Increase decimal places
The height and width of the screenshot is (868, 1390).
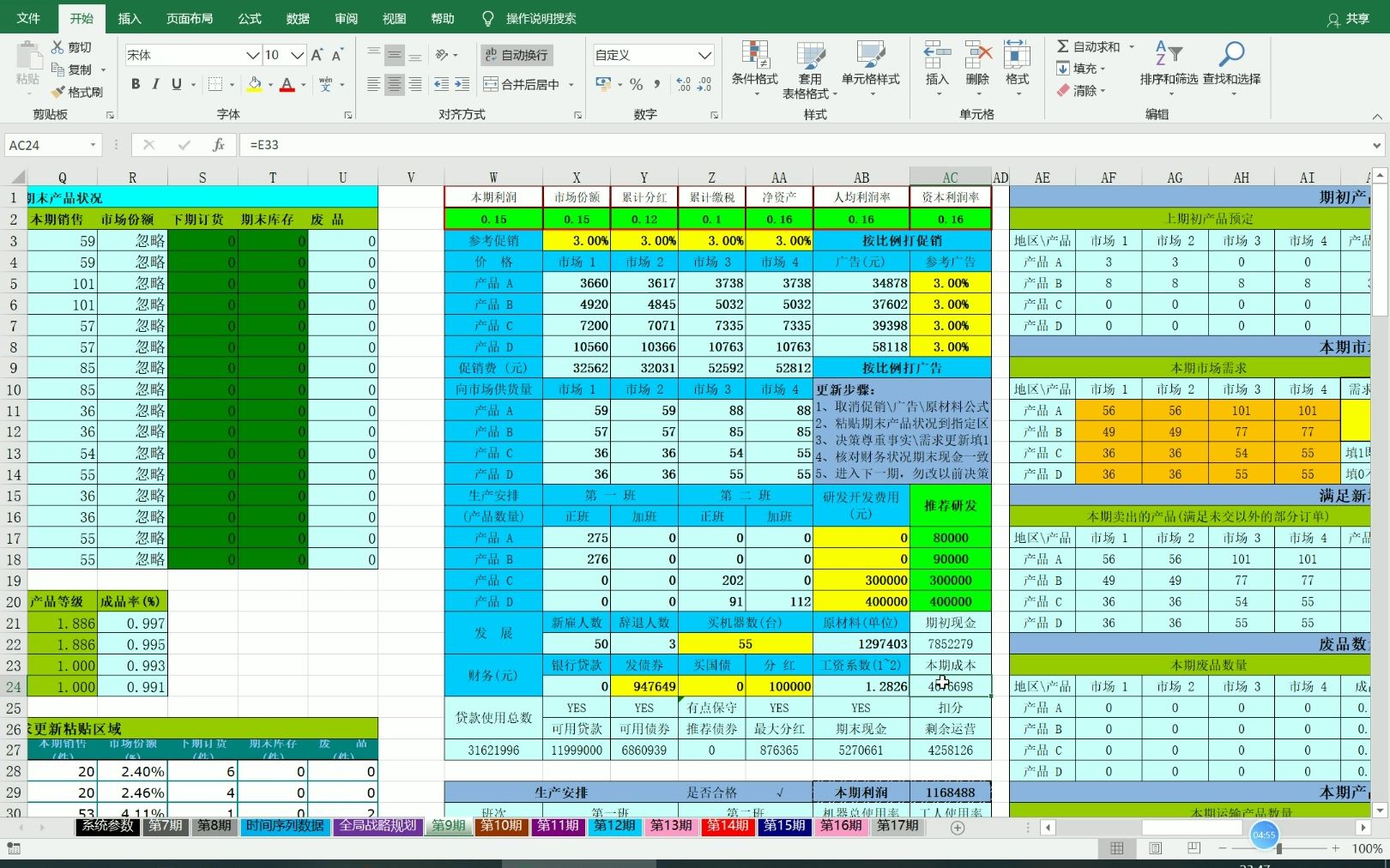tap(683, 84)
